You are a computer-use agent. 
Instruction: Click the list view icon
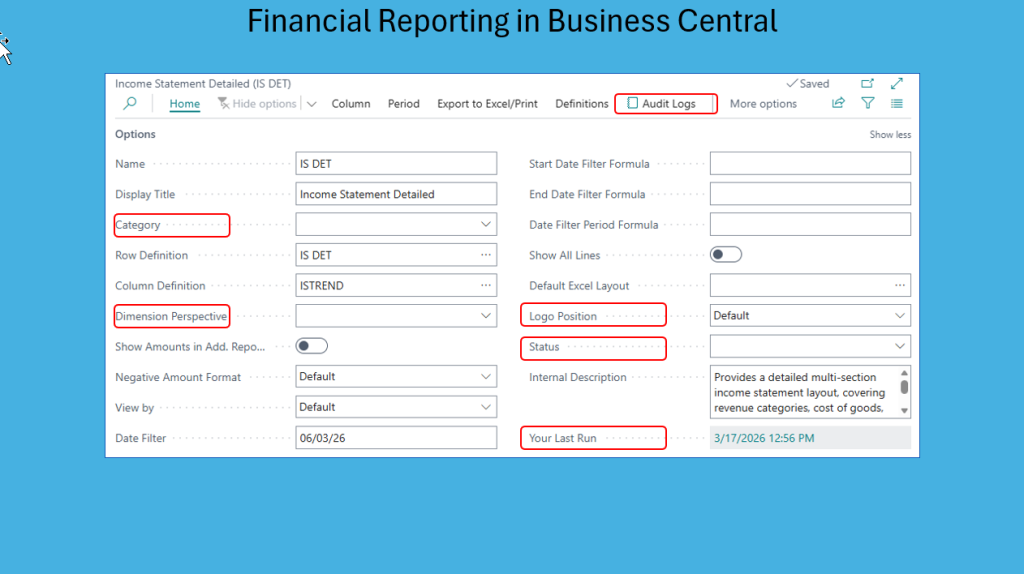point(897,104)
